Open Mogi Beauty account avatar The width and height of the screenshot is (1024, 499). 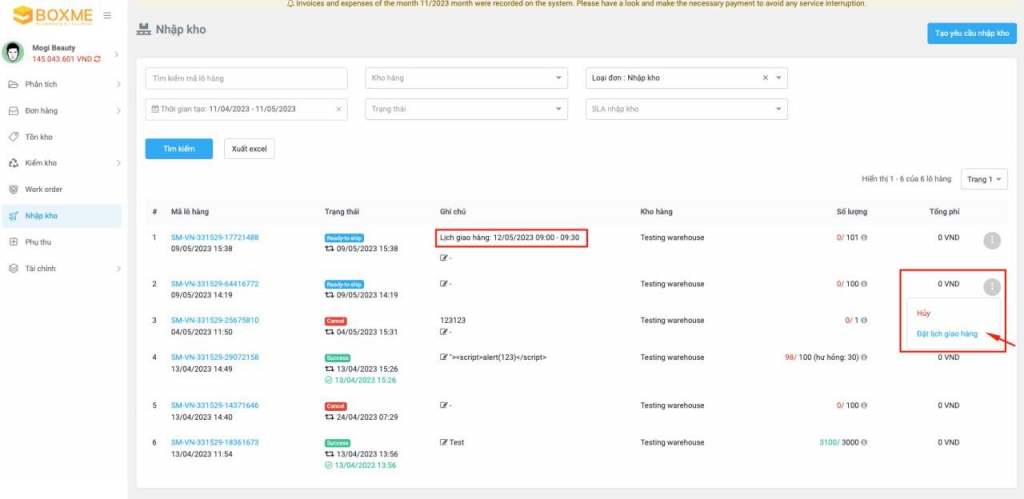point(13,52)
